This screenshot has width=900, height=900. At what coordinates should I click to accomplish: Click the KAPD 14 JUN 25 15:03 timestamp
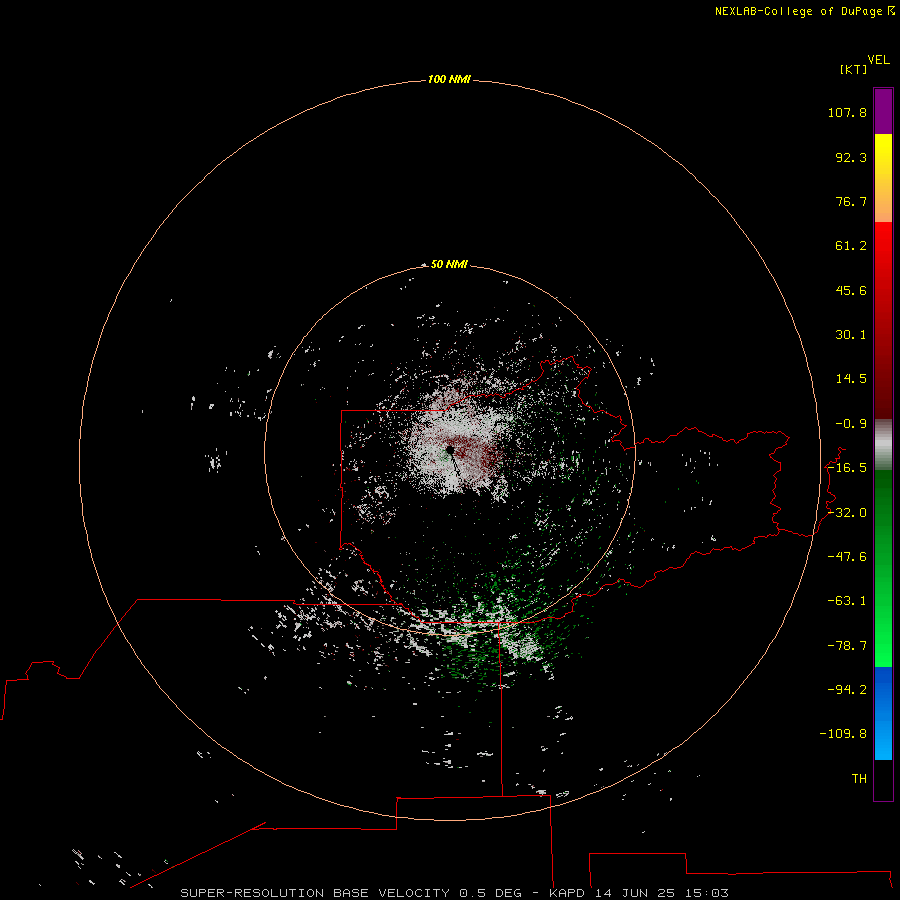[x=638, y=893]
